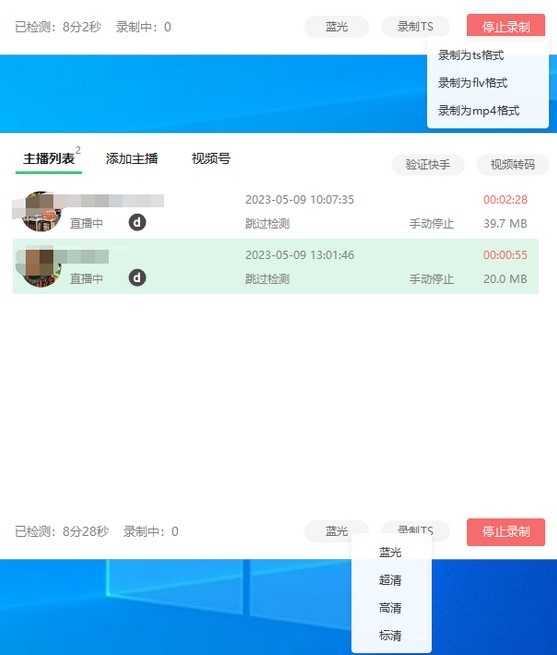Click the "d" icon on first streamer row
Image resolution: width=557 pixels, height=655 pixels.
click(137, 223)
